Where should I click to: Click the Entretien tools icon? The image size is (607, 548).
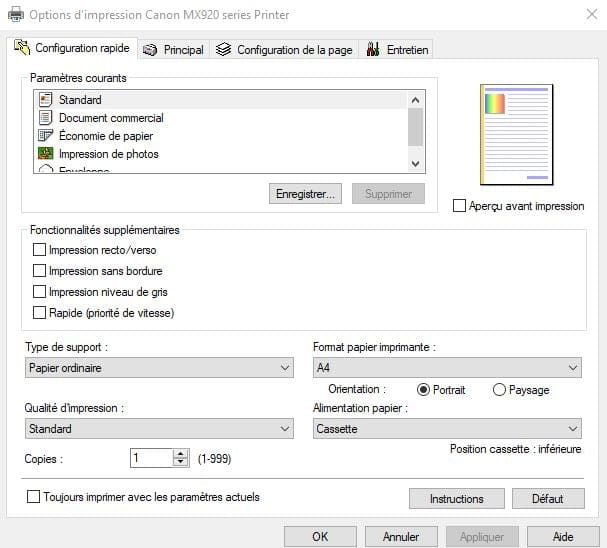tap(373, 49)
